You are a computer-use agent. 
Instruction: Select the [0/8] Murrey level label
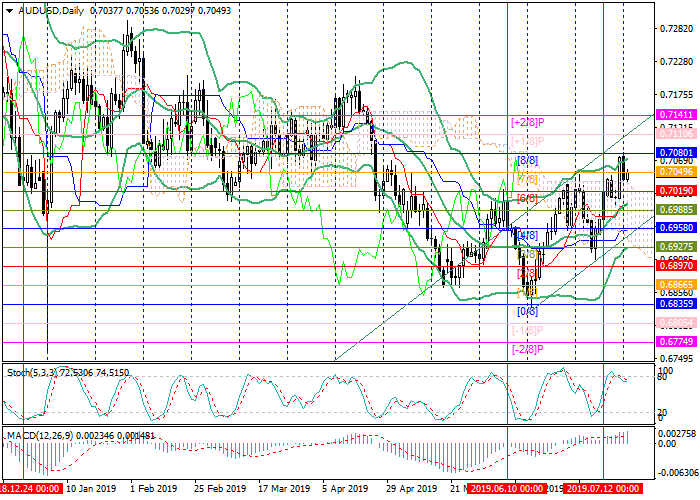click(x=526, y=311)
